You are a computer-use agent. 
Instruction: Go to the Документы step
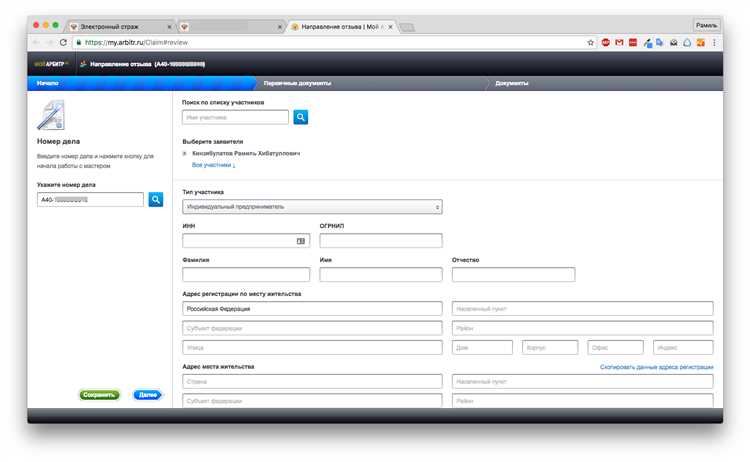(x=513, y=83)
